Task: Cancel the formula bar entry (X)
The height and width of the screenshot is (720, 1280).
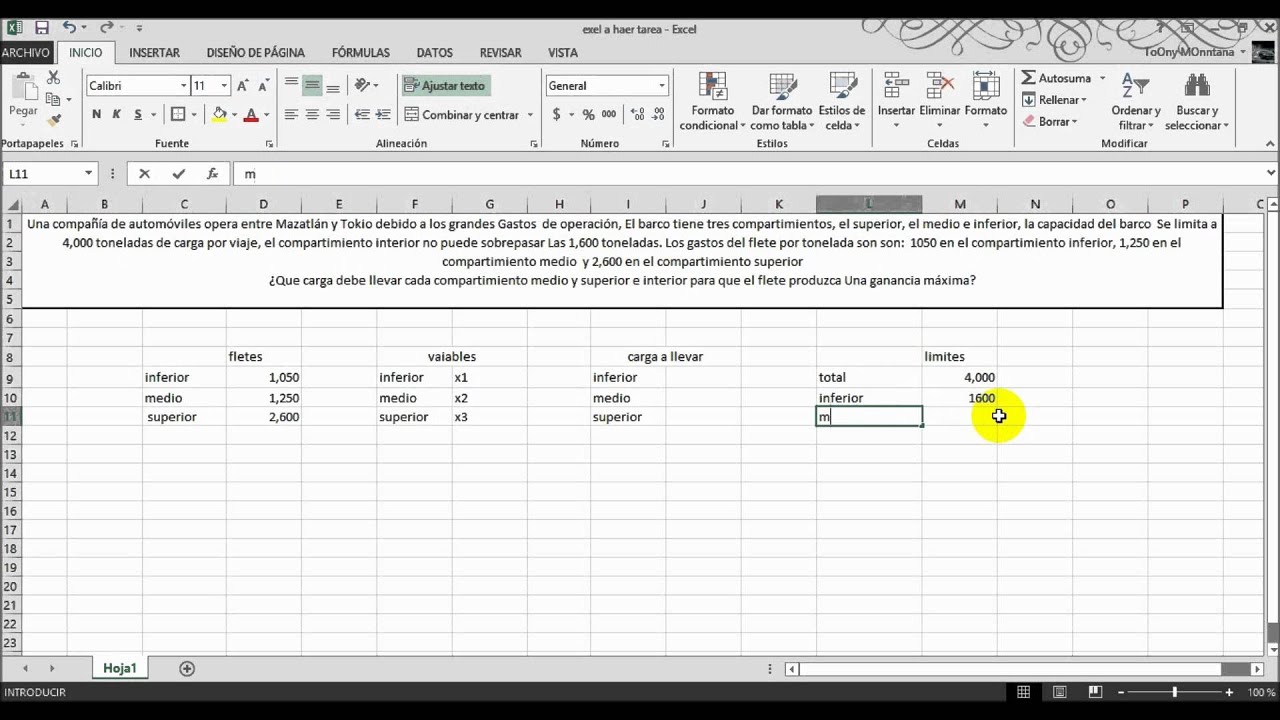Action: click(x=145, y=174)
